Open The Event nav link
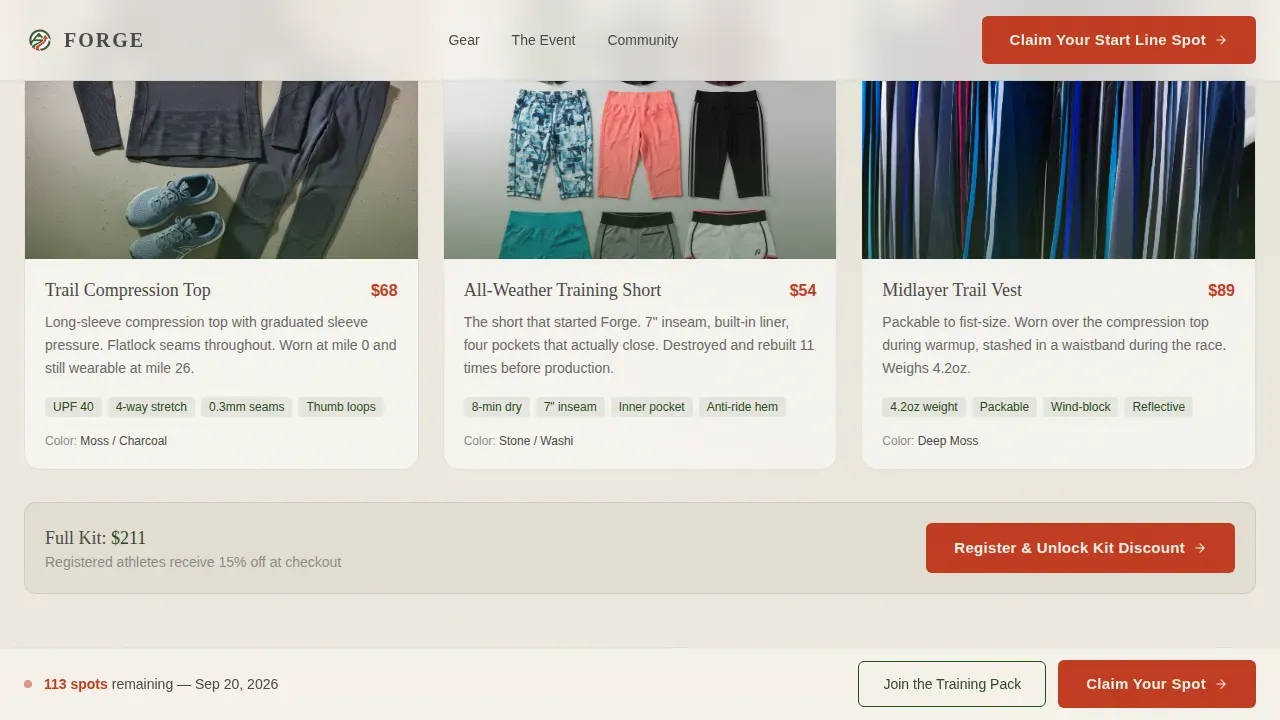This screenshot has height=720, width=1280. click(543, 40)
